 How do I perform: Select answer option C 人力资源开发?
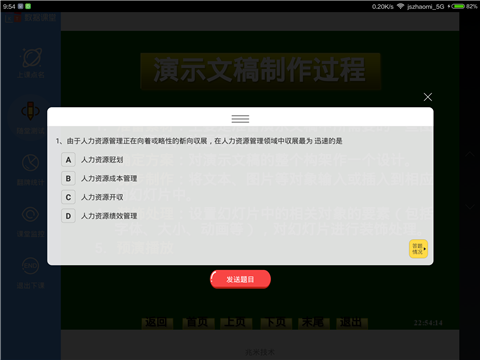pyautogui.click(x=92, y=197)
